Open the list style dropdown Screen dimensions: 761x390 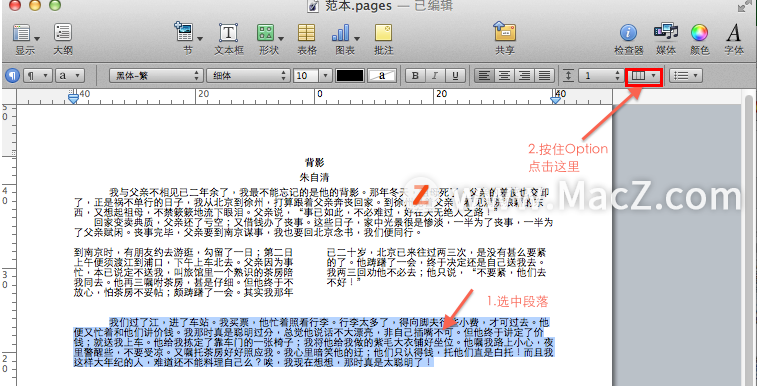pos(686,76)
